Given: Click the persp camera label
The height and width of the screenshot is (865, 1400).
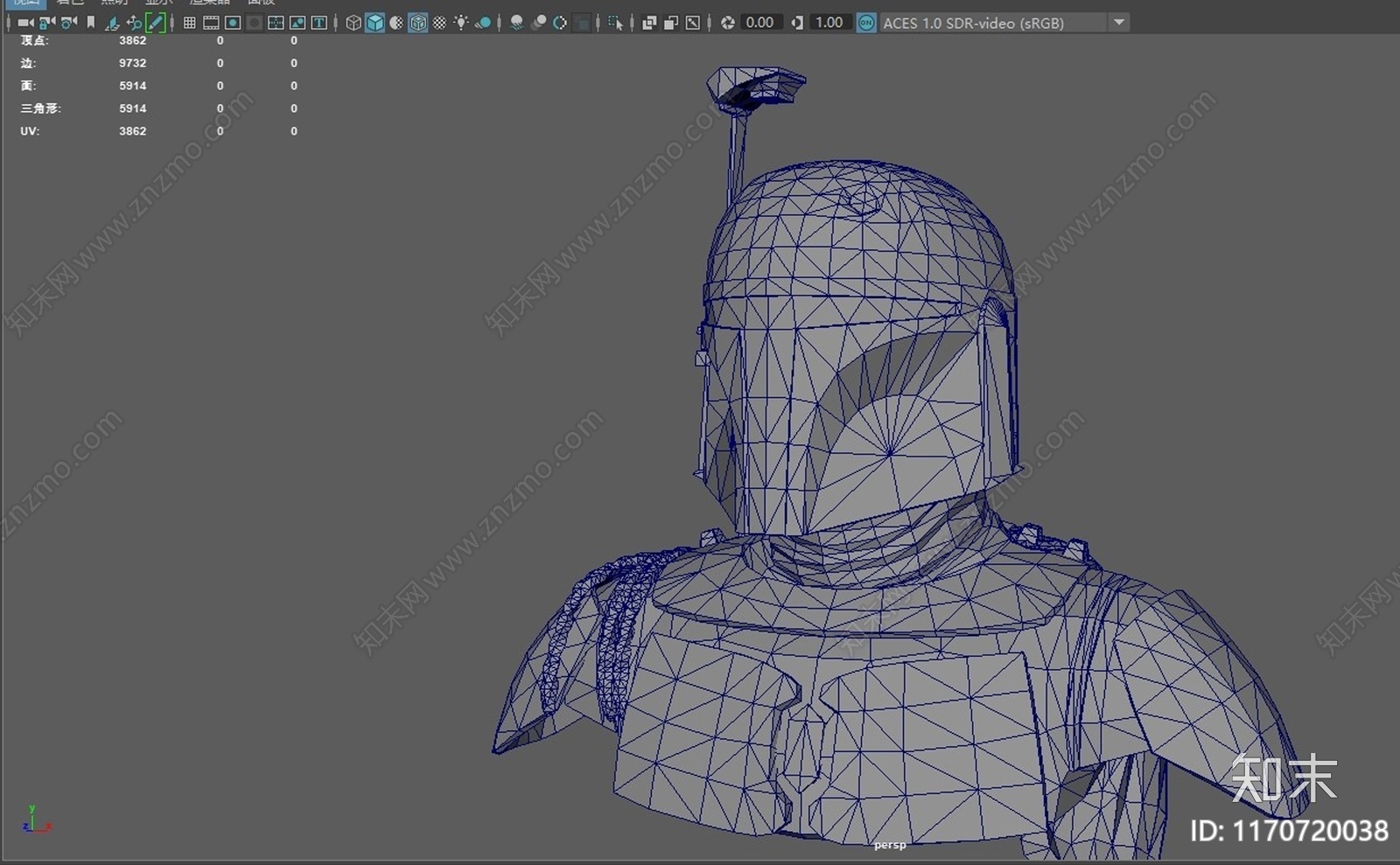Looking at the screenshot, I should (890, 845).
